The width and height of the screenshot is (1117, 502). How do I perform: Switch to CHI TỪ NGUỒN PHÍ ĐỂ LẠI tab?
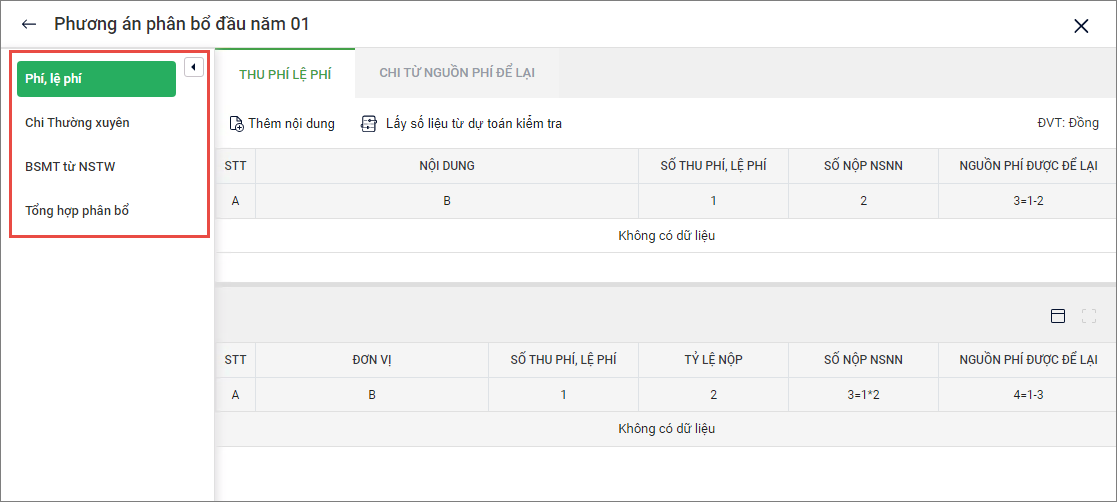456,74
